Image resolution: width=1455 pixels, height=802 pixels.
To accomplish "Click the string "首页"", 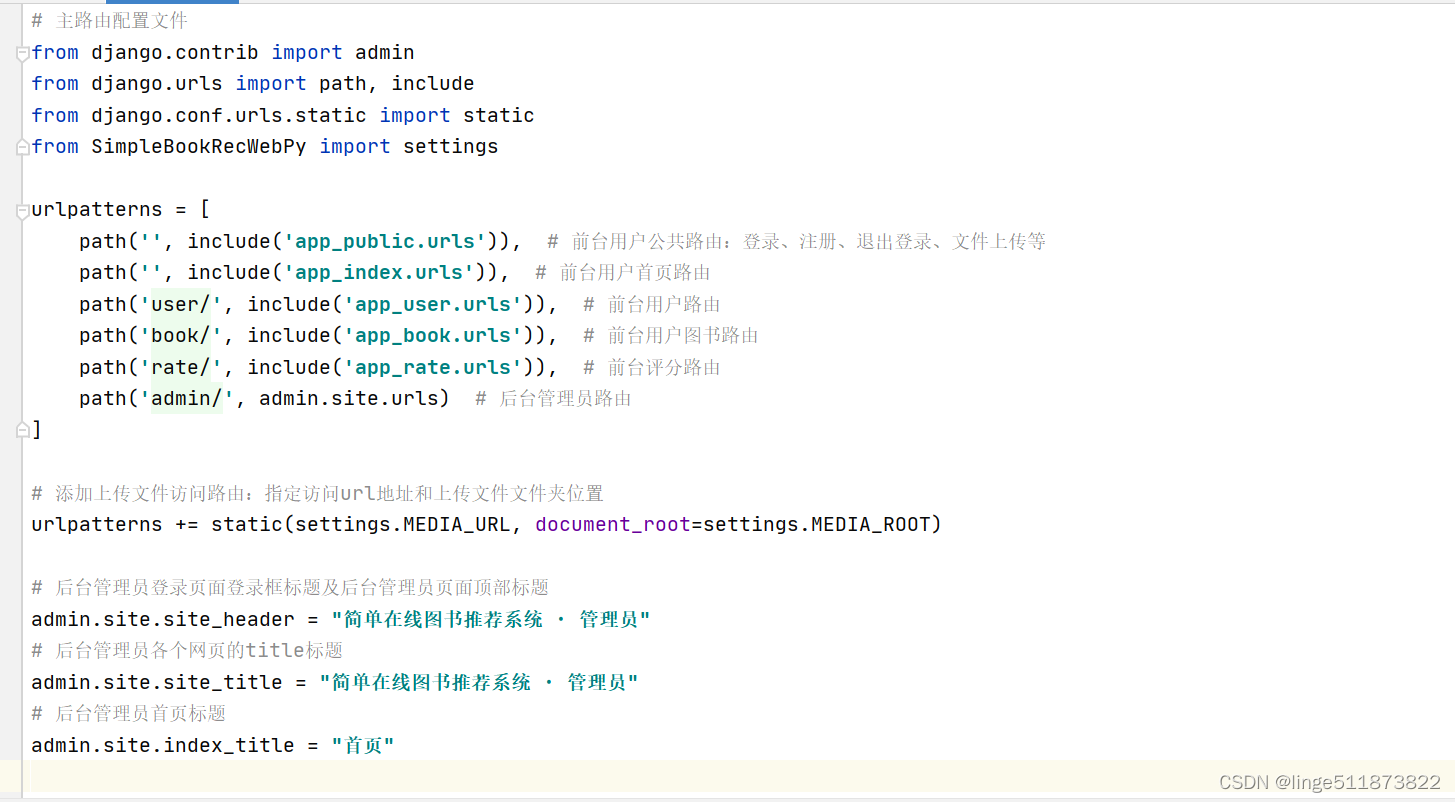I will click(363, 745).
